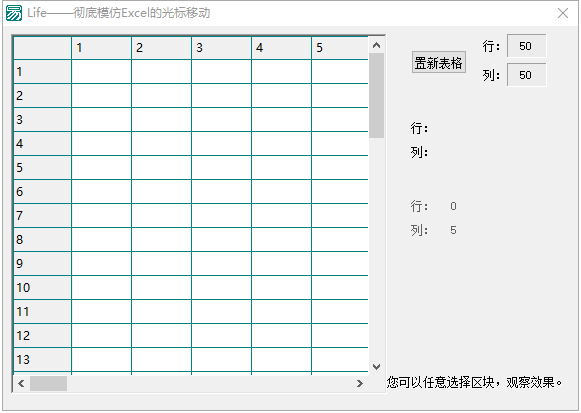
Task: Click the horizontal scrollbar thumb
Action: point(48,383)
